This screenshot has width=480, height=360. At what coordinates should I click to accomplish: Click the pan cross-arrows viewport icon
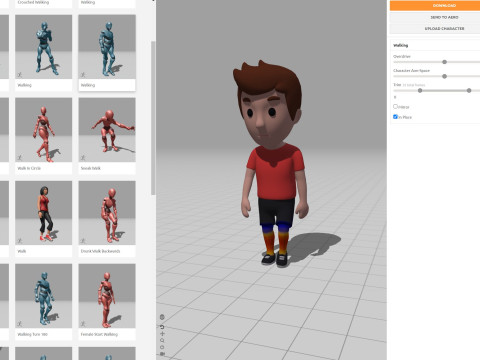click(x=162, y=334)
